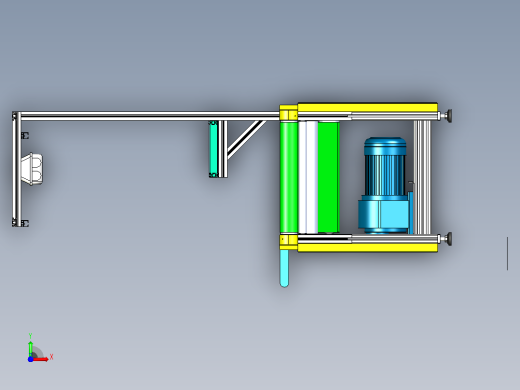This screenshot has width=520, height=390.
Task: Select the tall green roller cylinder
Action: (288, 177)
